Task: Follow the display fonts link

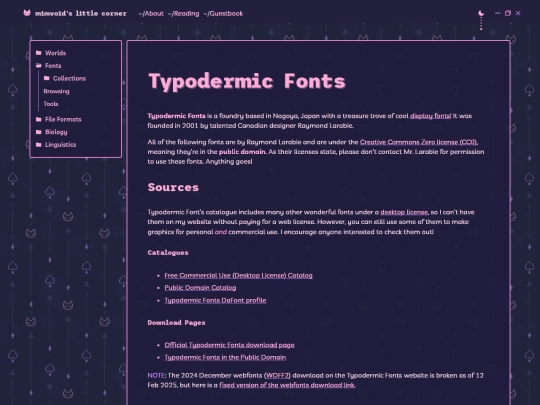Action: 430,116
